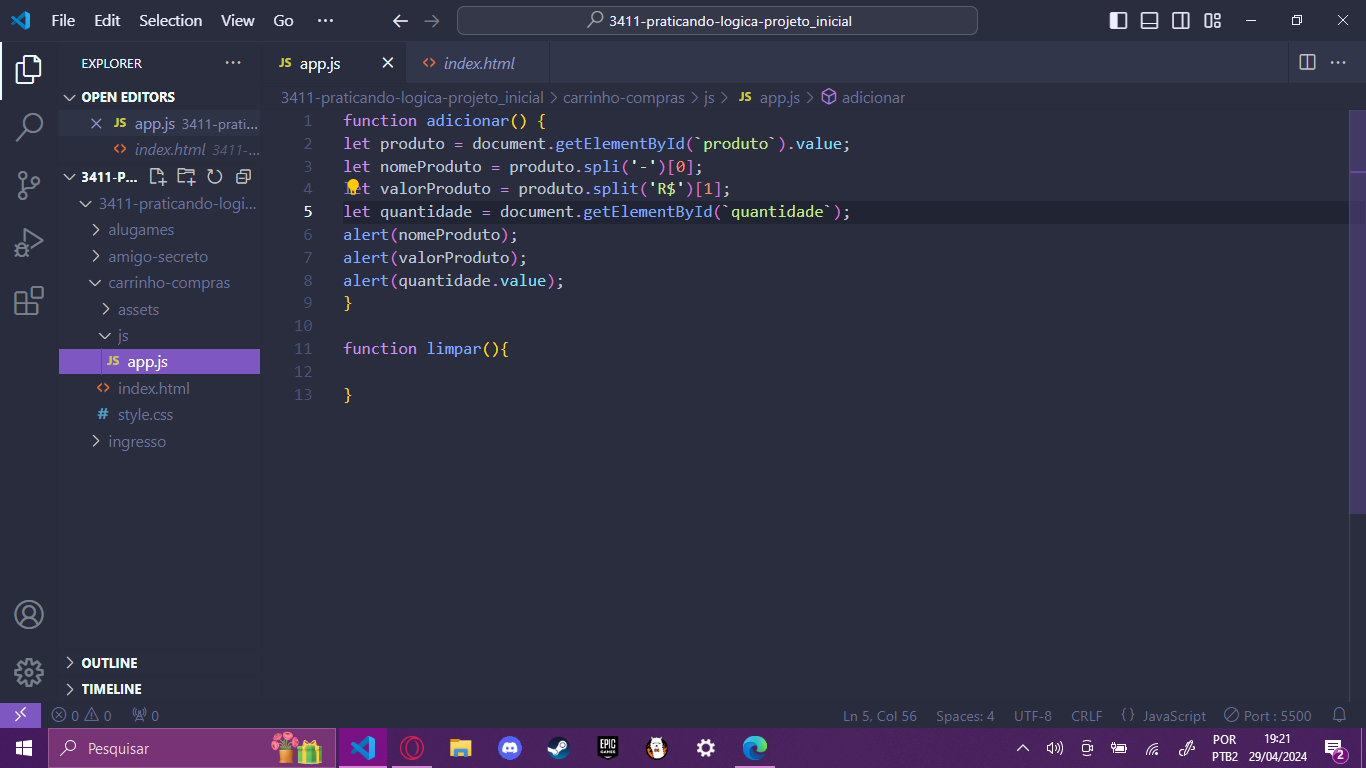Split the editor to the right
The height and width of the screenshot is (768, 1366).
coord(1307,62)
